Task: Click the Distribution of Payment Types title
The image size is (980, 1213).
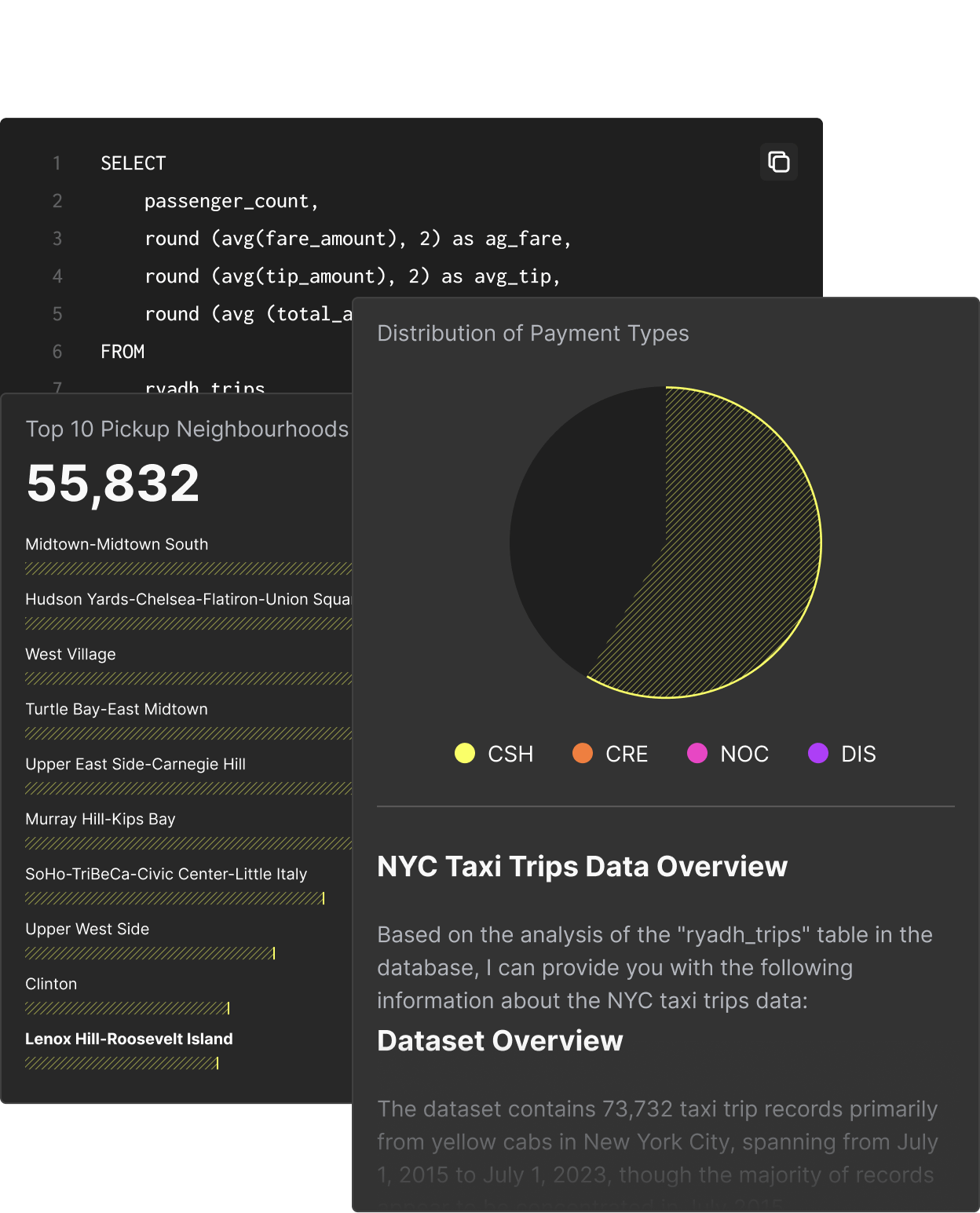Action: click(532, 334)
